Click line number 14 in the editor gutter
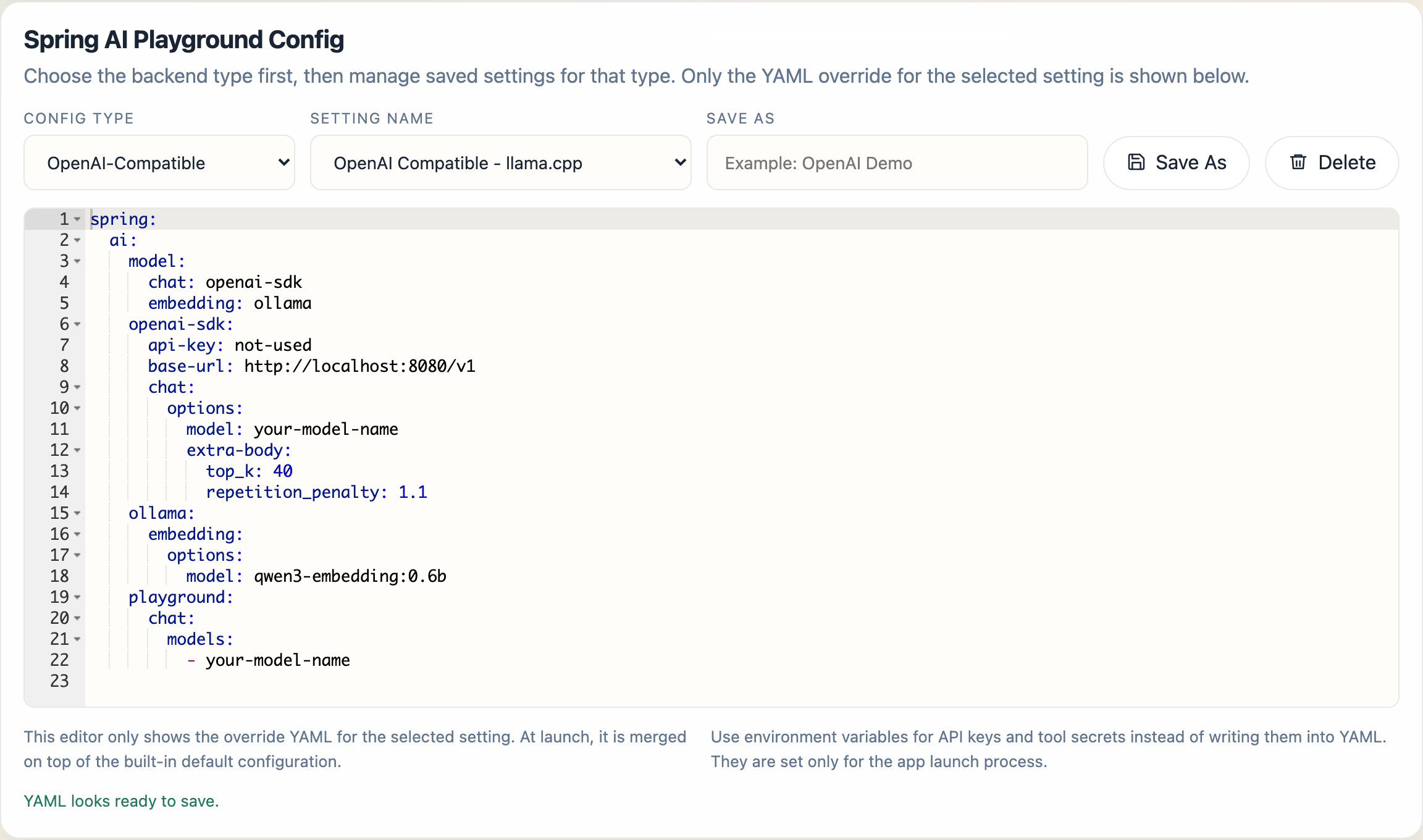 tap(59, 492)
